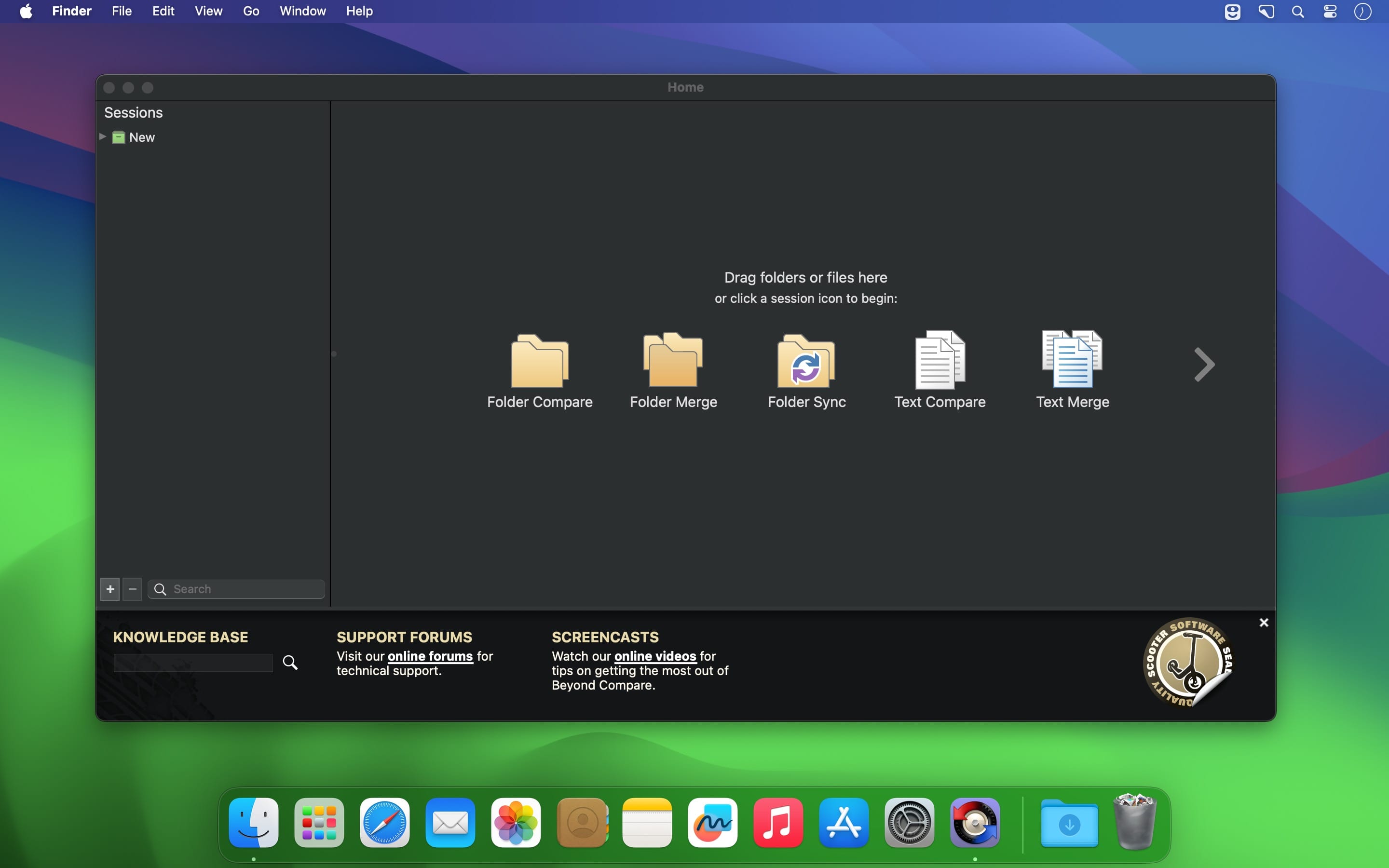Submit Knowledge Base search with magnifier icon

point(290,663)
